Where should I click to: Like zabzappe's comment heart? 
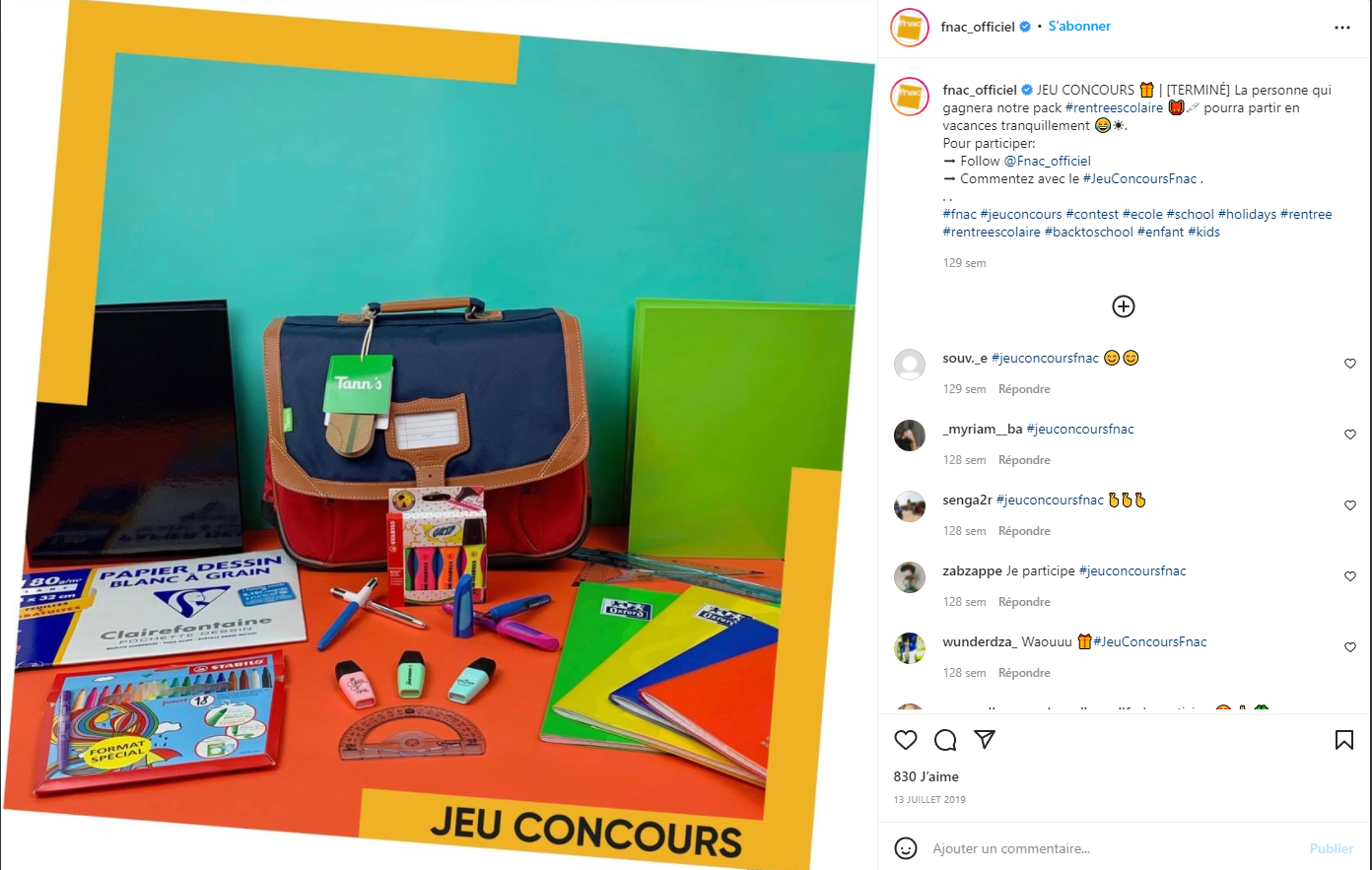1350,576
